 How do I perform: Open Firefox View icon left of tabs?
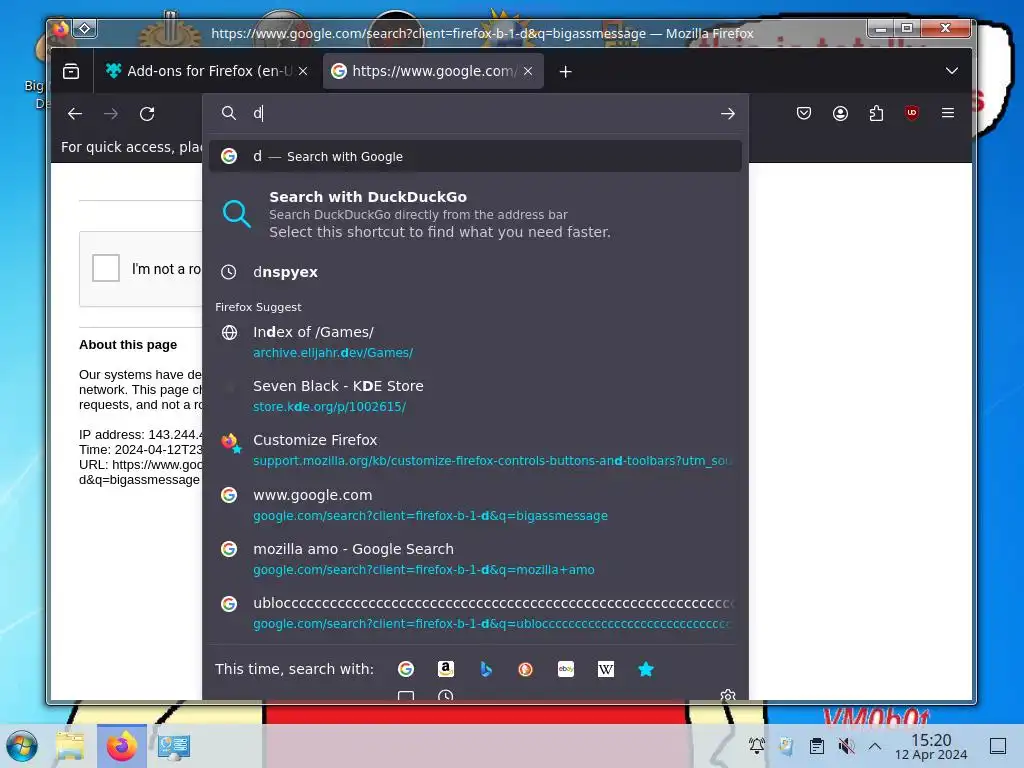(x=71, y=71)
